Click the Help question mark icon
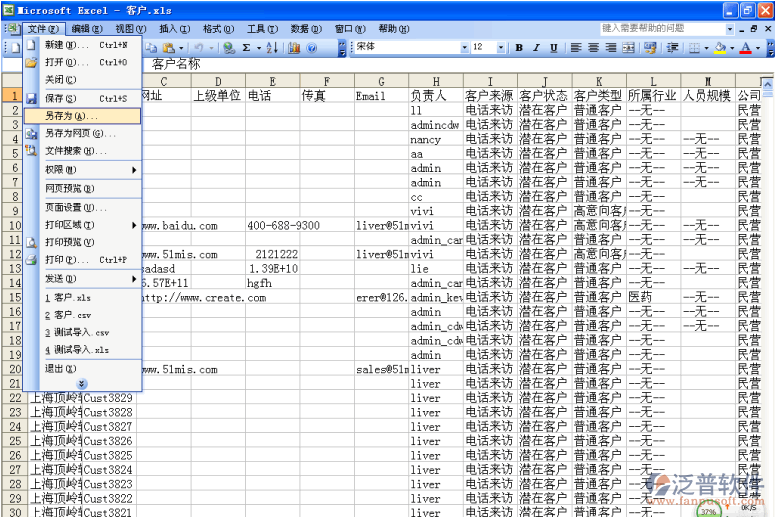Screen dimensions: 775x517 312,48
